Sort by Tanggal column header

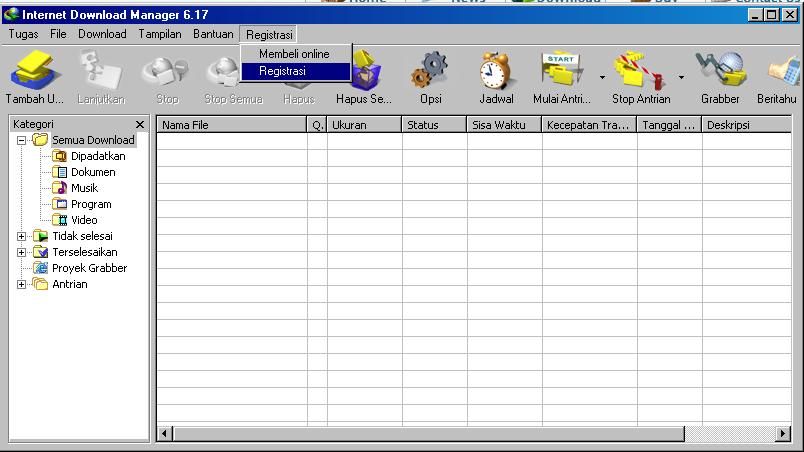tap(669, 125)
